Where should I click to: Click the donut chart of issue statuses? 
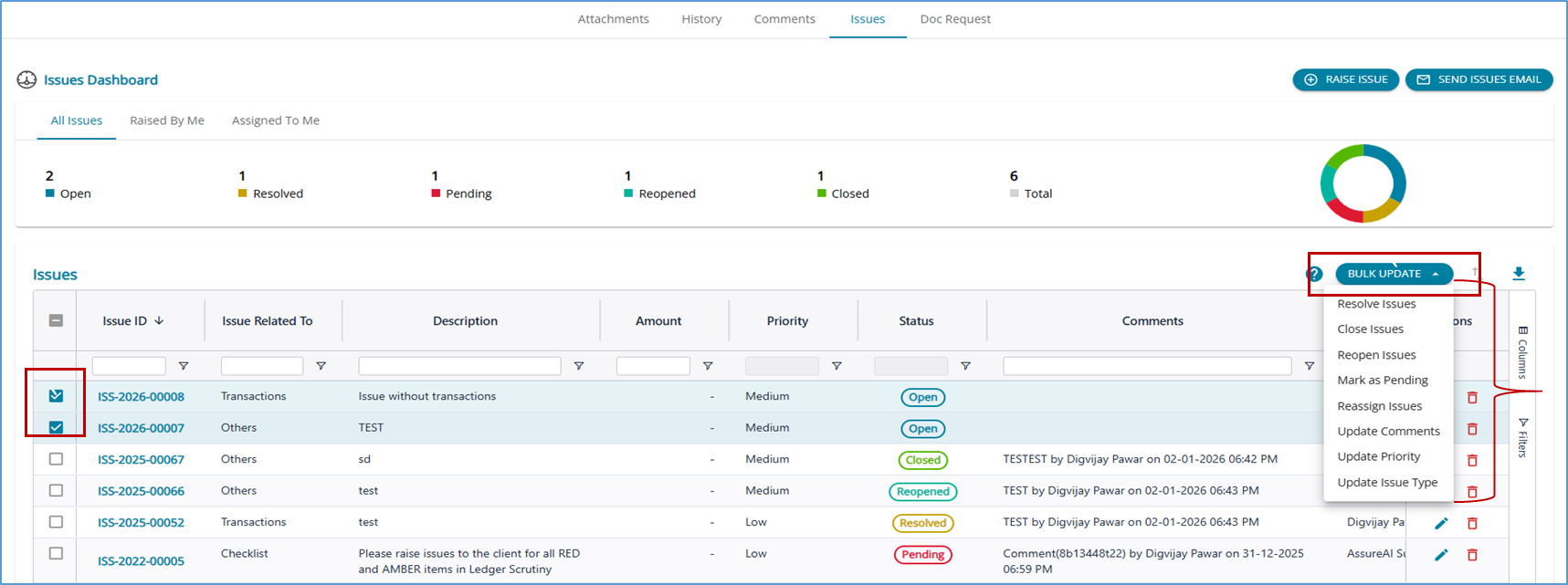pos(1363,183)
